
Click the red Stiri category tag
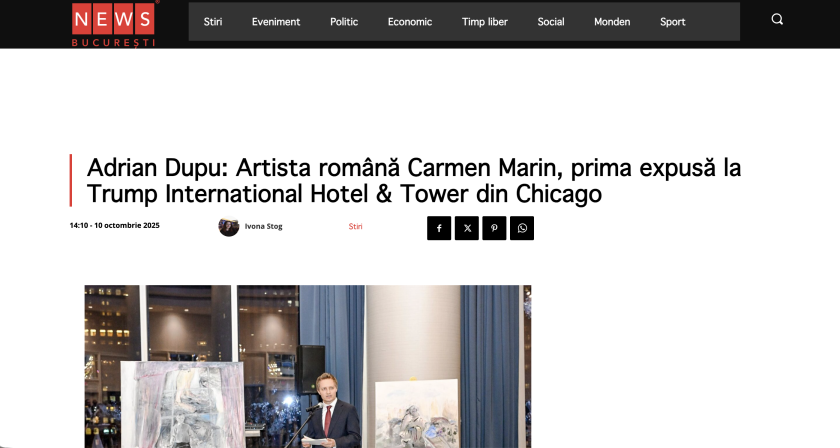355,226
